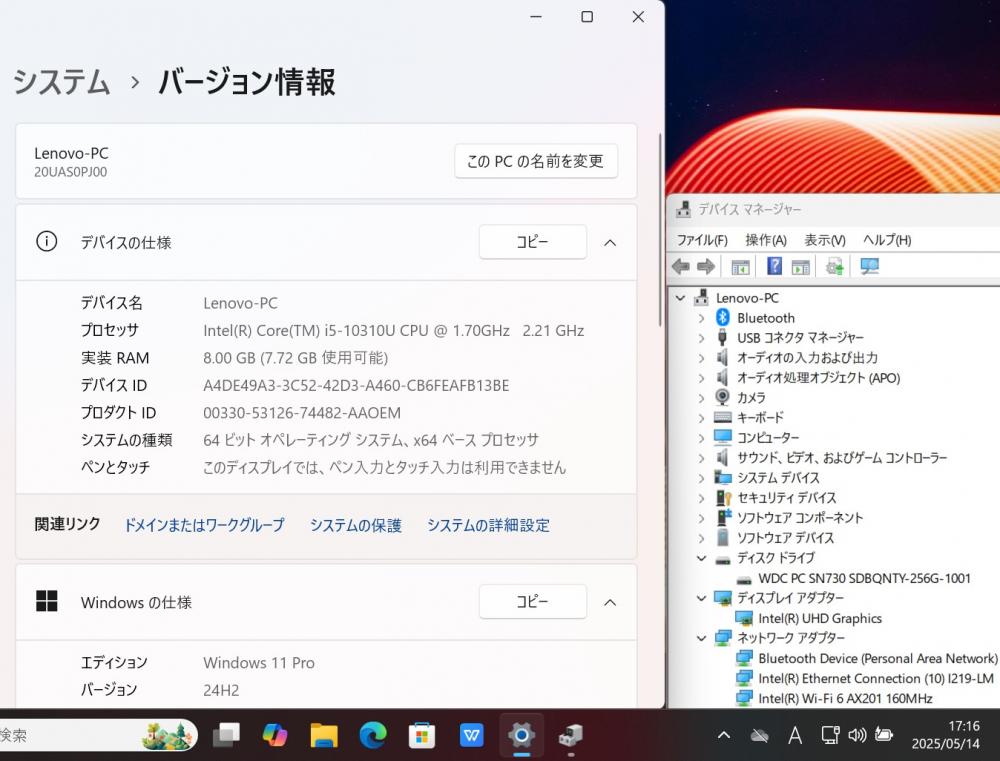The image size is (1000, 761).
Task: Click the Settings window vertical scrollbar
Action: point(659,230)
